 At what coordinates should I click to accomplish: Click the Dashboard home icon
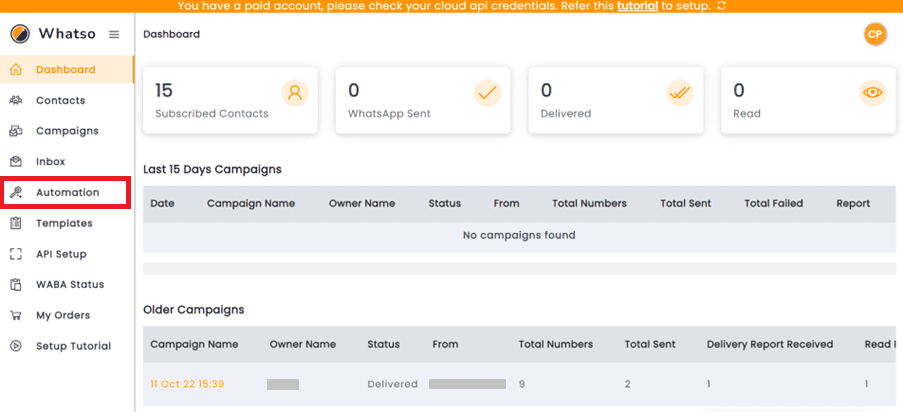coord(16,70)
